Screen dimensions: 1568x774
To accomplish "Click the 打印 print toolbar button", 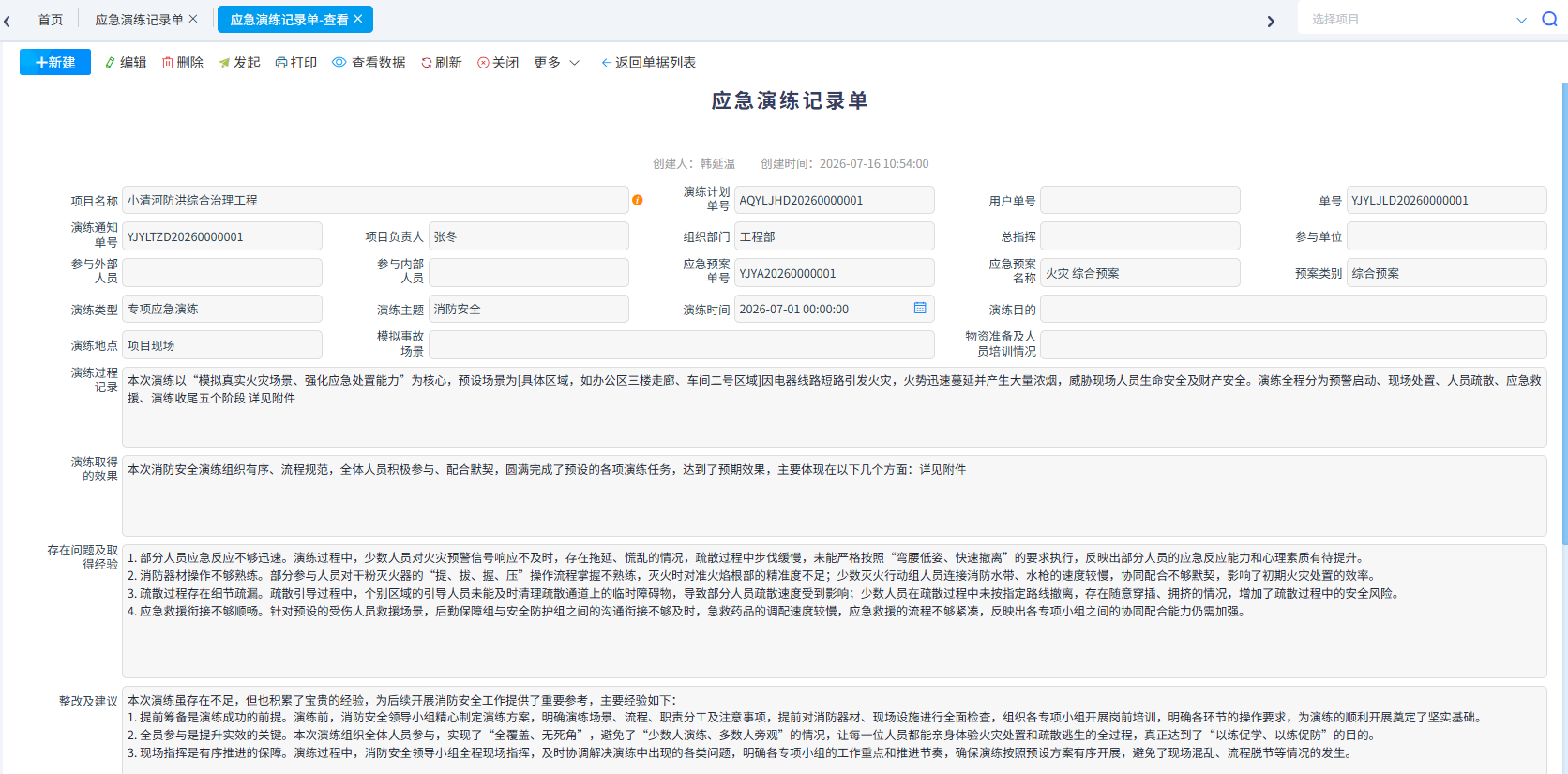I will point(296,63).
